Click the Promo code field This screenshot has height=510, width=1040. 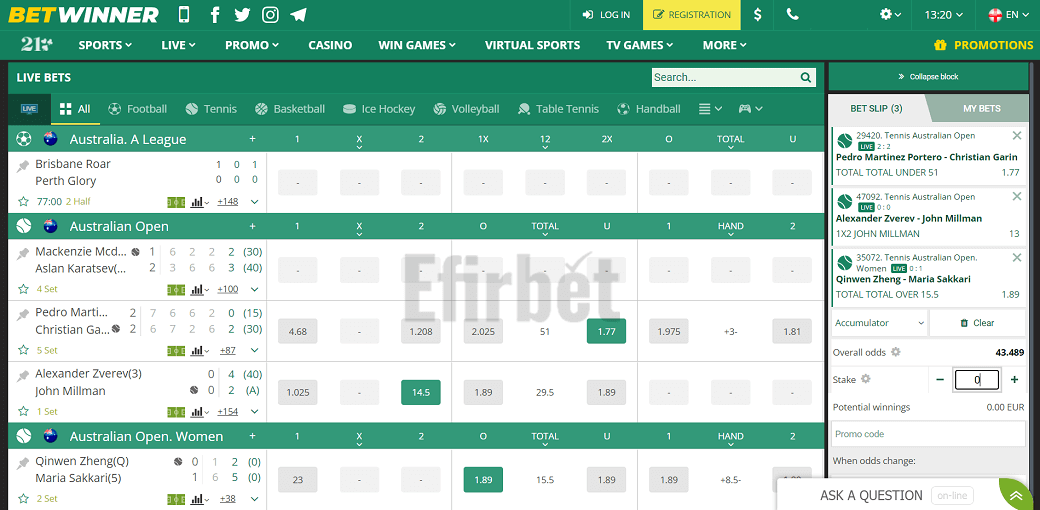click(x=928, y=434)
